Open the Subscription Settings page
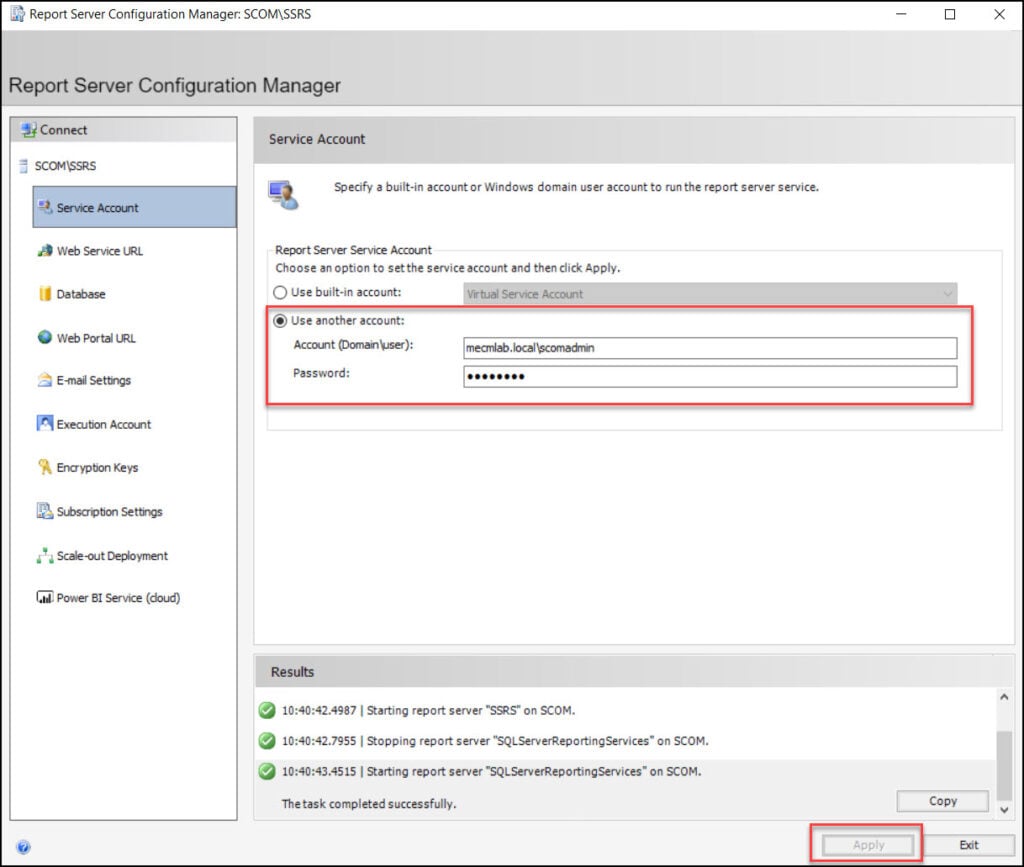Image resolution: width=1024 pixels, height=867 pixels. [109, 511]
